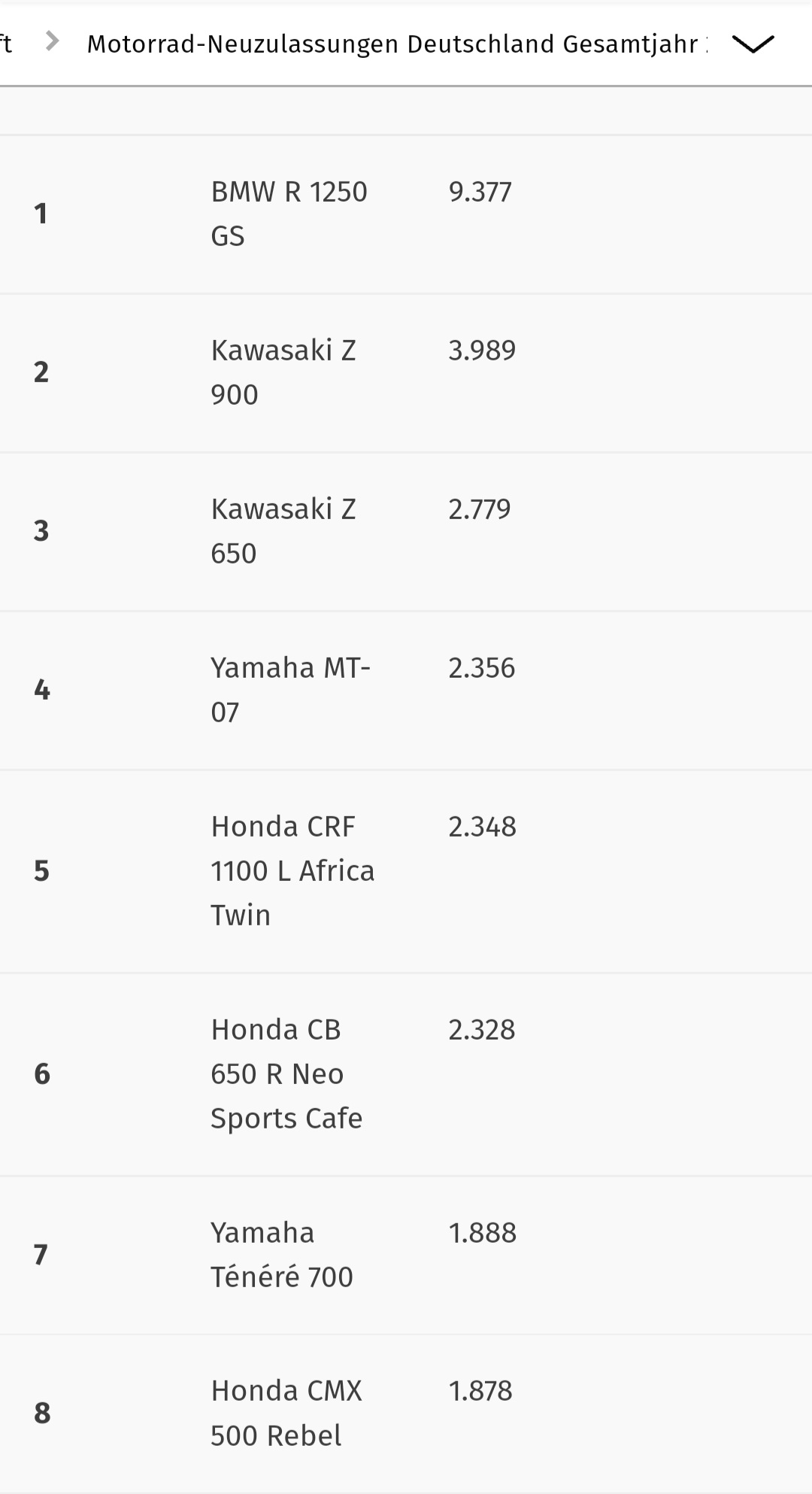The image size is (812, 1494).
Task: Click the registration figure 3.989
Action: [x=482, y=351]
